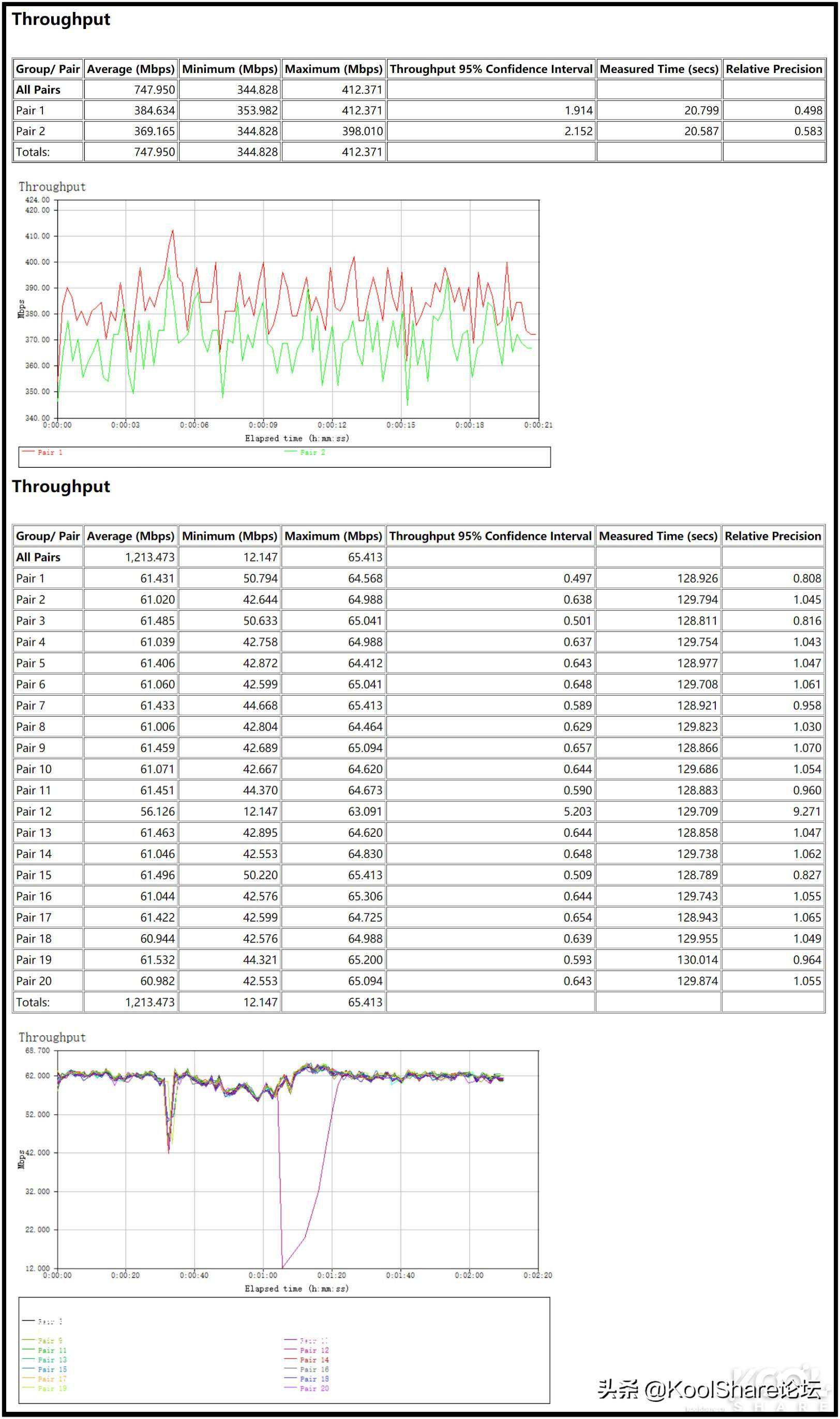Select Average (Mbps) header in first table

point(131,69)
